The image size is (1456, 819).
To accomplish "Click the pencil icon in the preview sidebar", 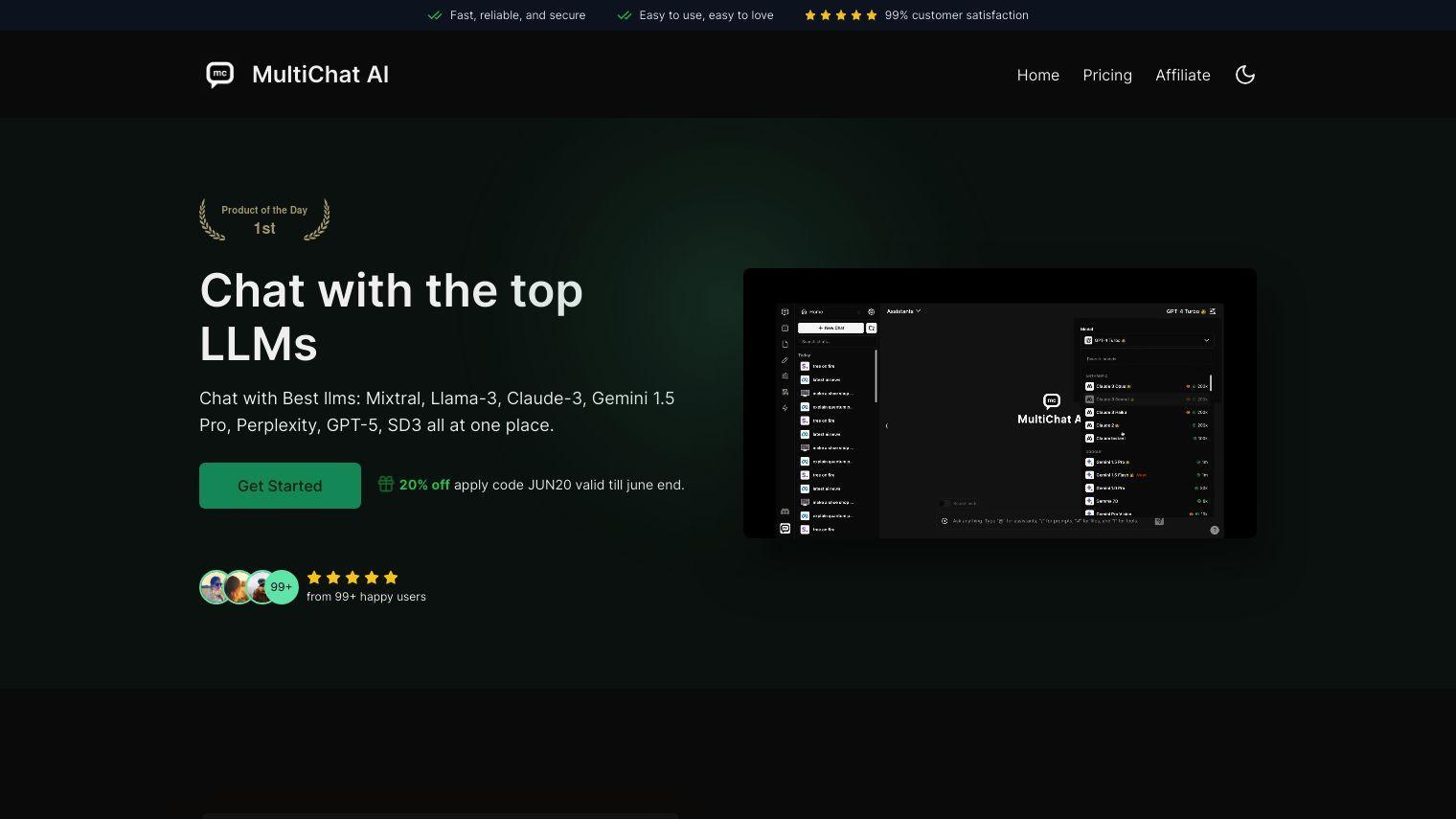I will point(785,360).
